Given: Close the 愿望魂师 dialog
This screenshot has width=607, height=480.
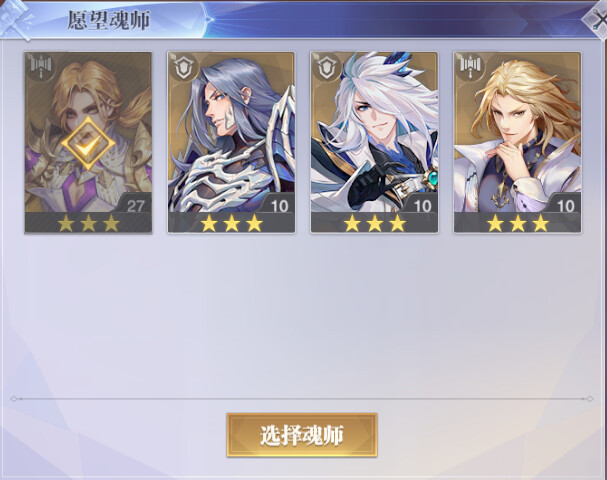Looking at the screenshot, I should coord(598,19).
